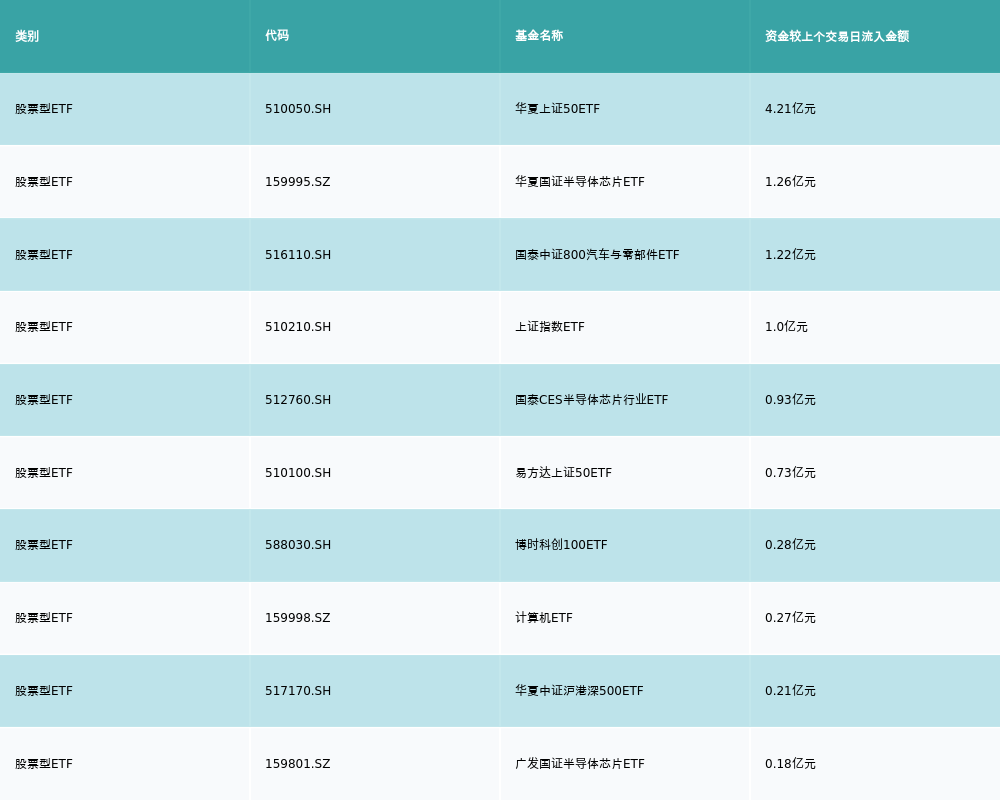The height and width of the screenshot is (800, 1000).
Task: Click the 0.28亿元 value
Action: [x=790, y=545]
